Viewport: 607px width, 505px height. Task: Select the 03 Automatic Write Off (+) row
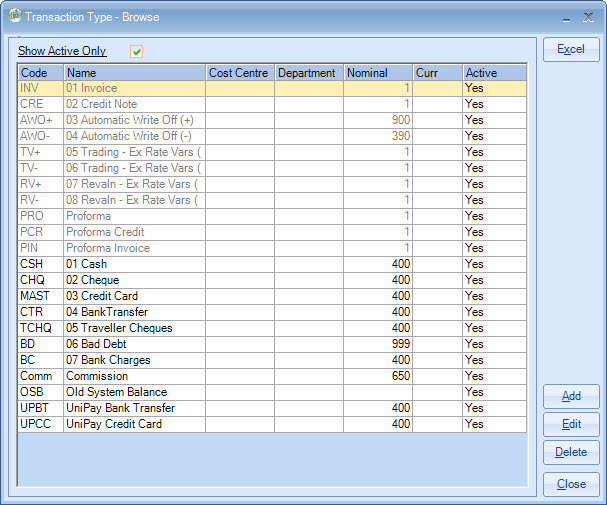point(272,120)
